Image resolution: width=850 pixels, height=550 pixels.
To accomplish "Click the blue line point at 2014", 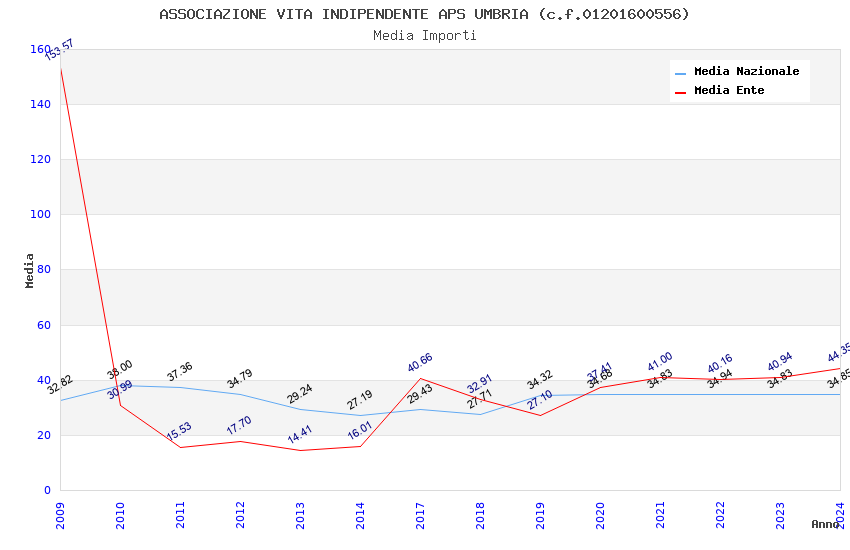I will click(x=360, y=416).
